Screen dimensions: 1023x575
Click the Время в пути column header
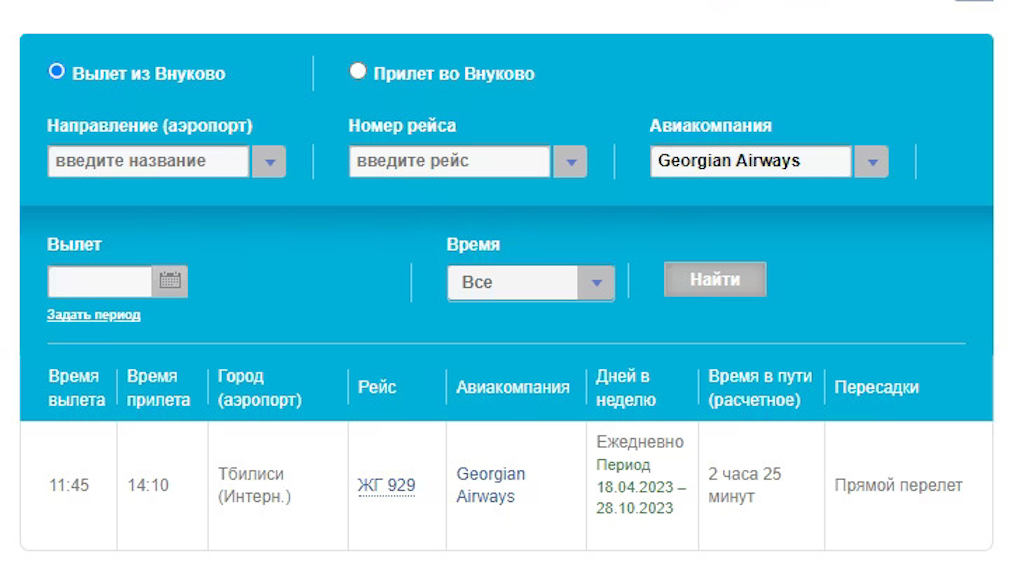tap(760, 388)
